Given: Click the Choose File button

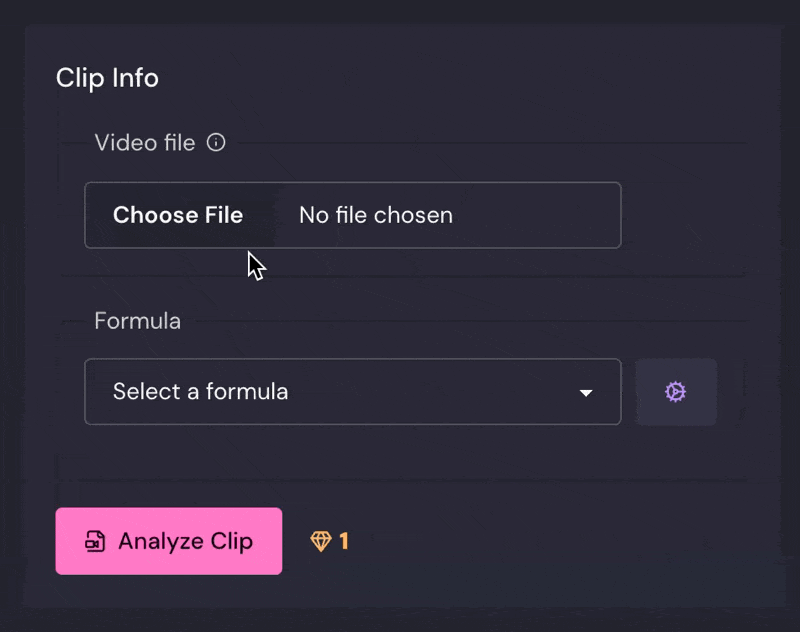Looking at the screenshot, I should pos(178,215).
